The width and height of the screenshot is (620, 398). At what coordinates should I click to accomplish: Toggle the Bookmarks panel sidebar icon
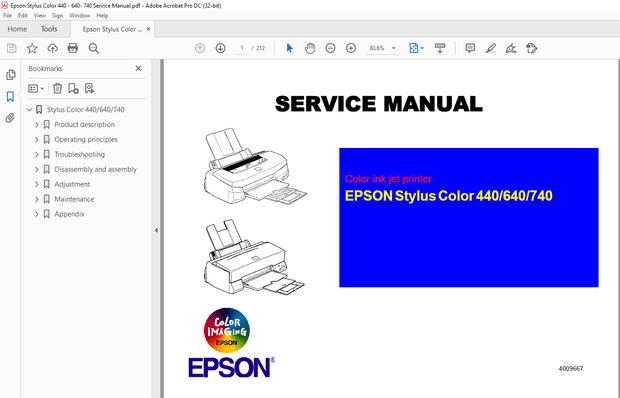click(10, 96)
